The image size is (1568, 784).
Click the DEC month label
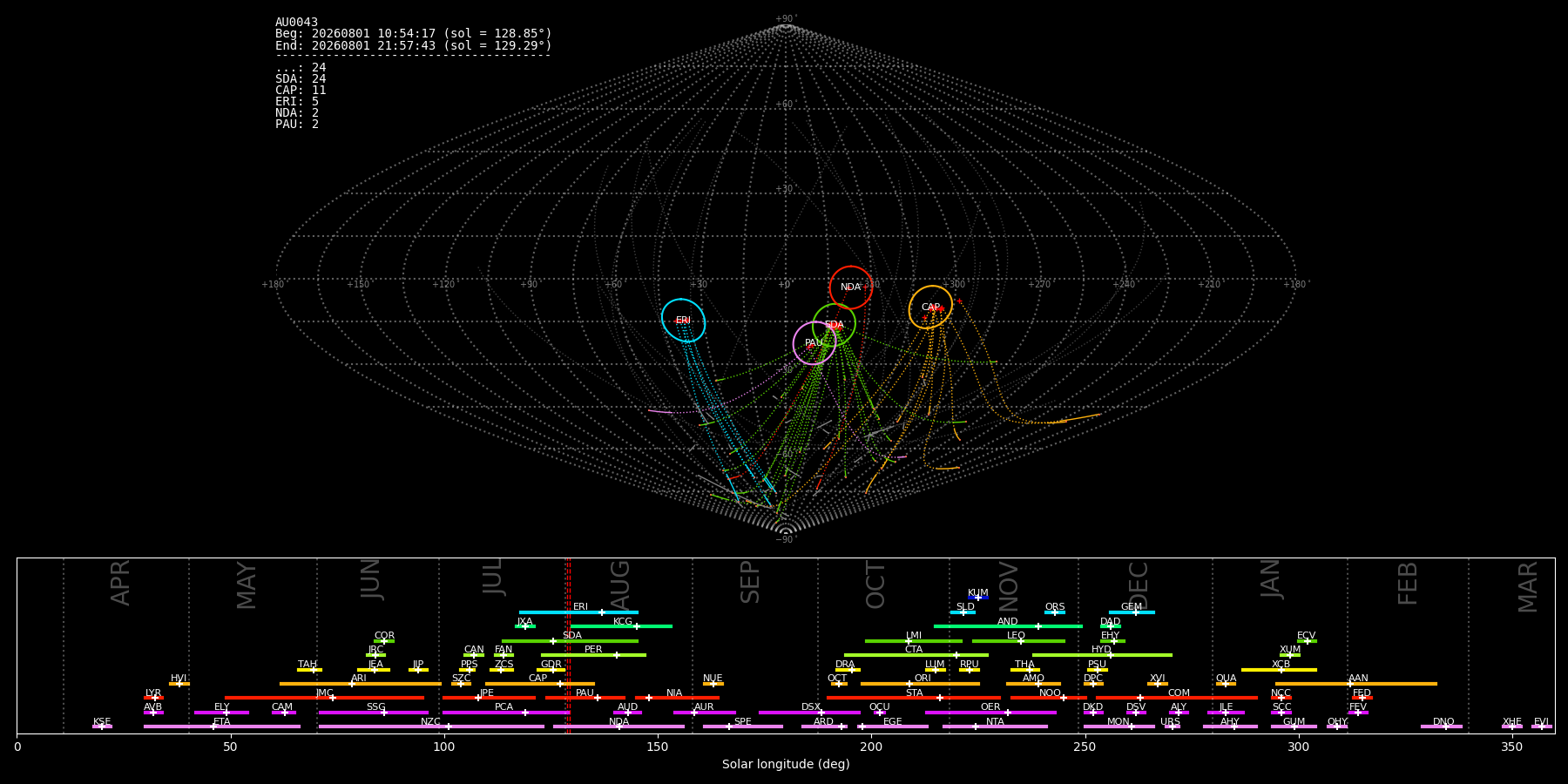[1139, 585]
